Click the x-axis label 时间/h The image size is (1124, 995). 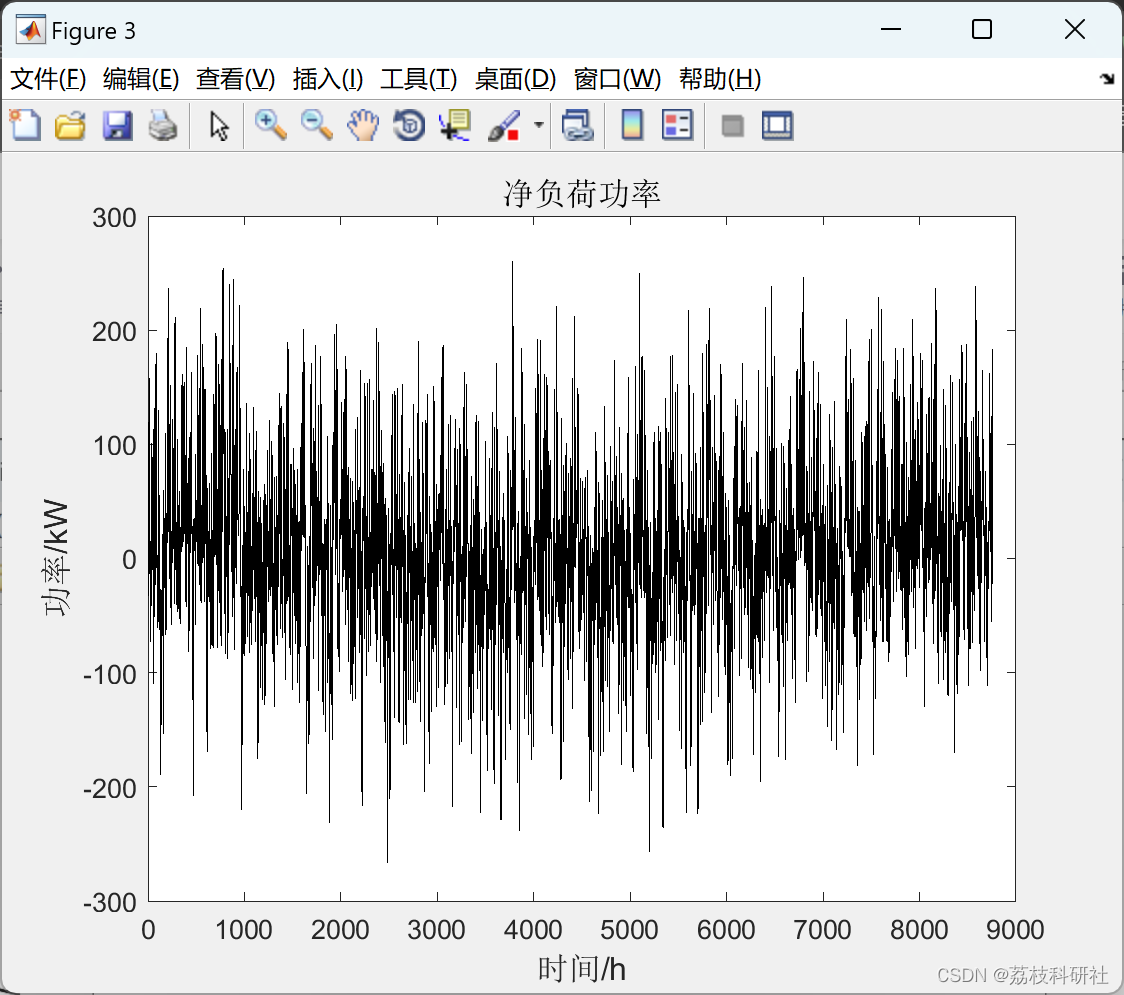(581, 969)
